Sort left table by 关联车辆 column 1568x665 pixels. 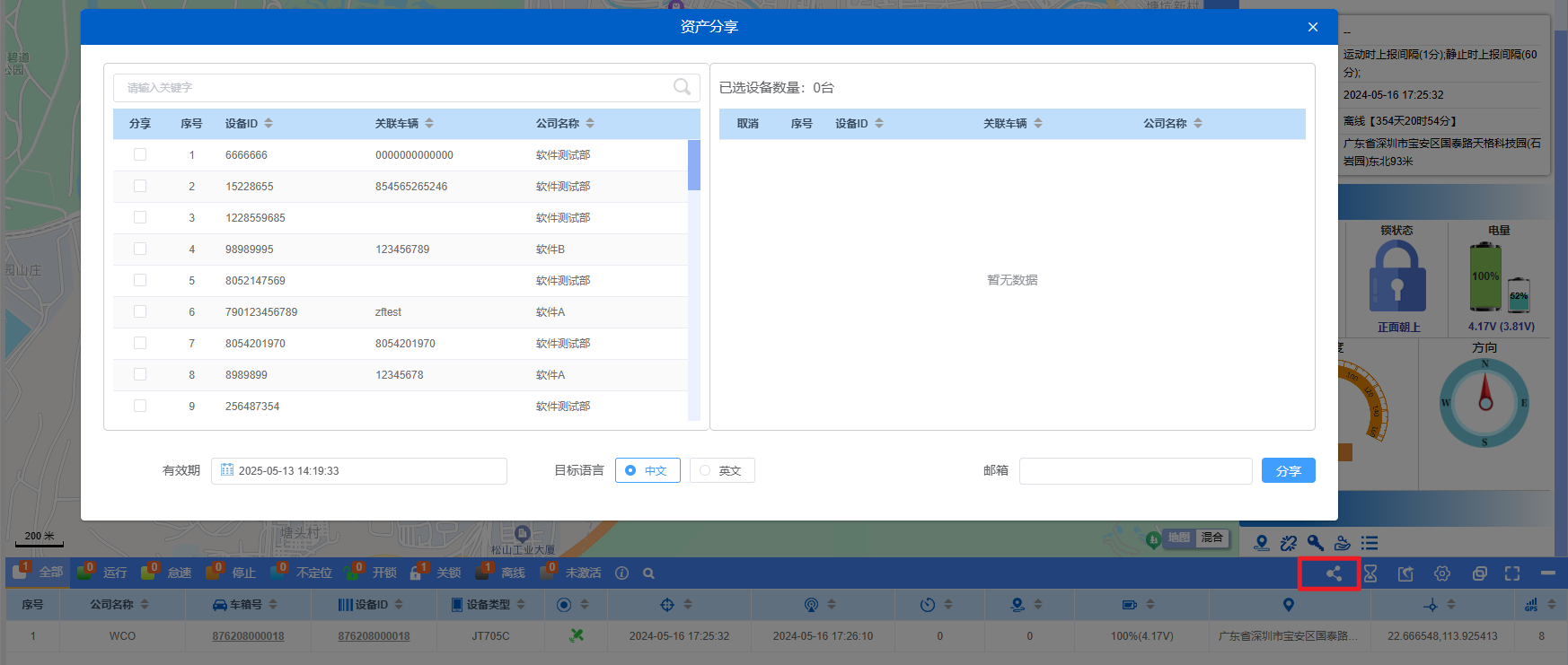pos(429,123)
